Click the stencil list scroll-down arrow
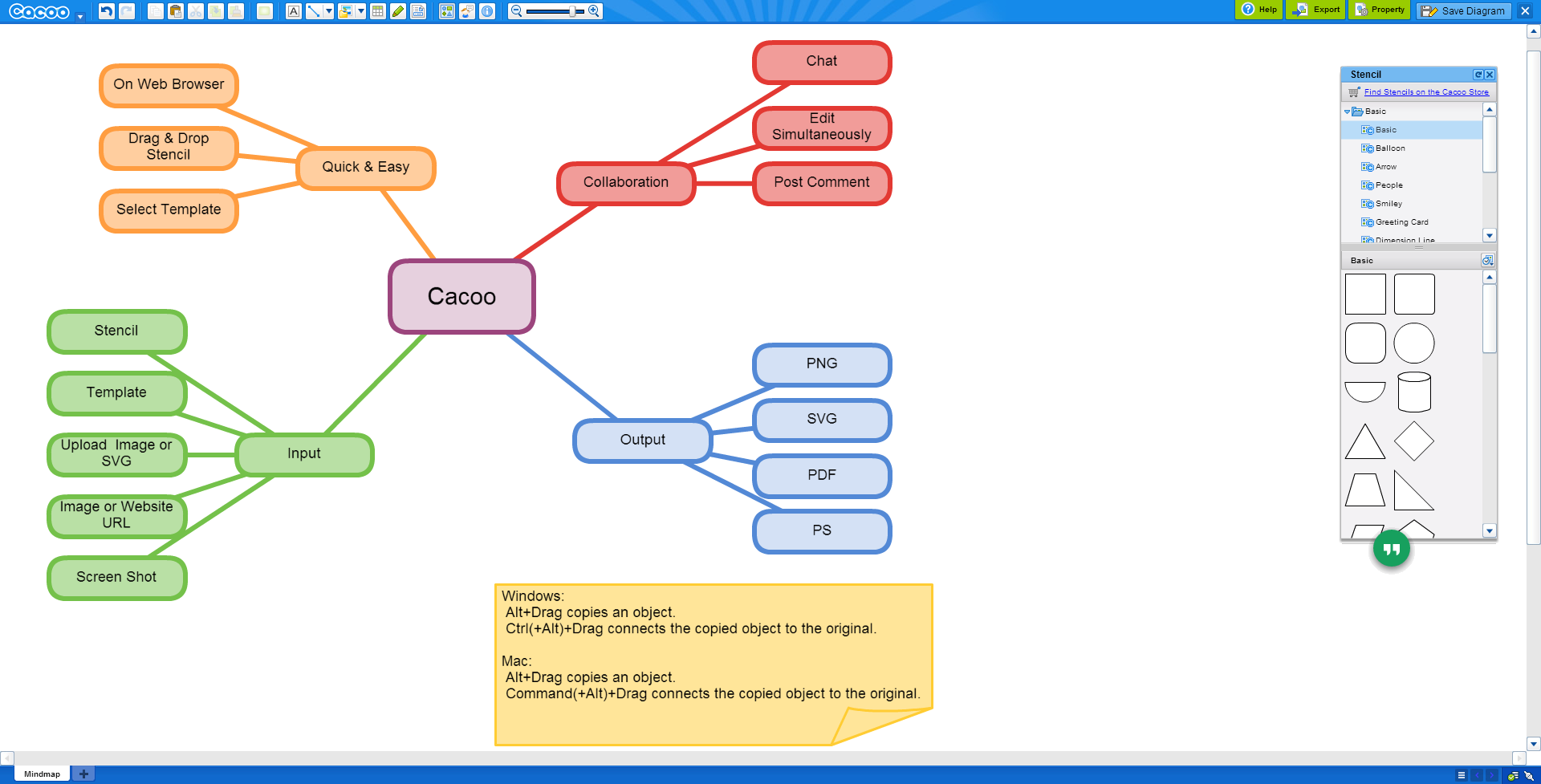This screenshot has height=784, width=1541. [x=1490, y=236]
